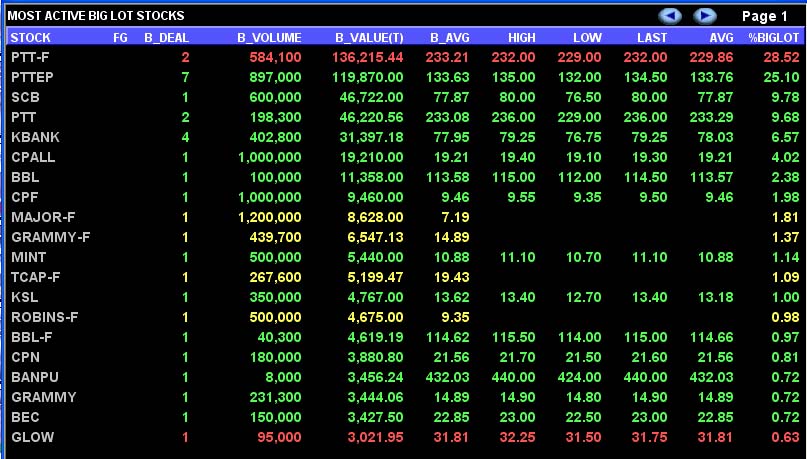Click PTTEP %BIGLOT 25.10
This screenshot has width=807, height=459.
tap(781, 77)
